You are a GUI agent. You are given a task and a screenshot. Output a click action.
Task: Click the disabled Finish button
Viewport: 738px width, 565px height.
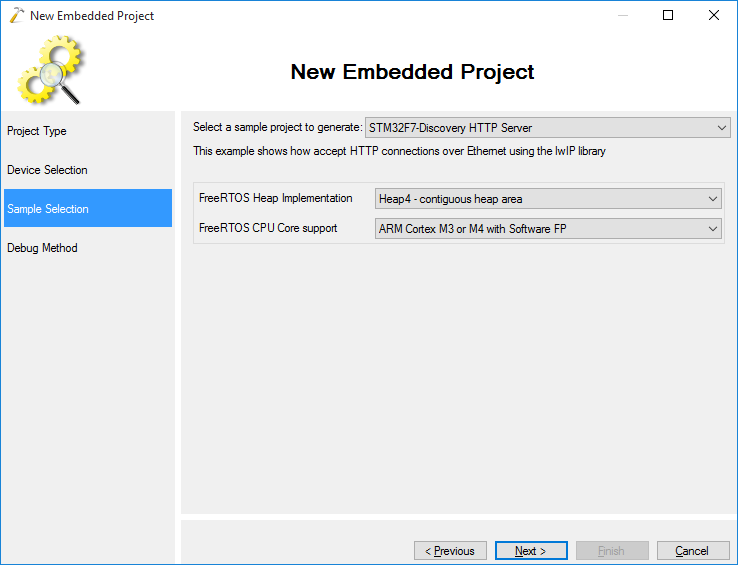pyautogui.click(x=612, y=550)
